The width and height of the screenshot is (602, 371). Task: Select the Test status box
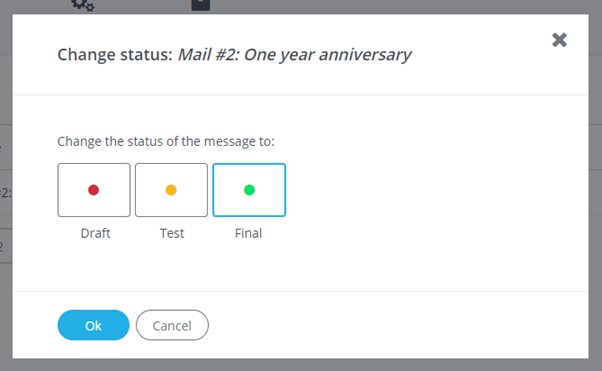[171, 190]
